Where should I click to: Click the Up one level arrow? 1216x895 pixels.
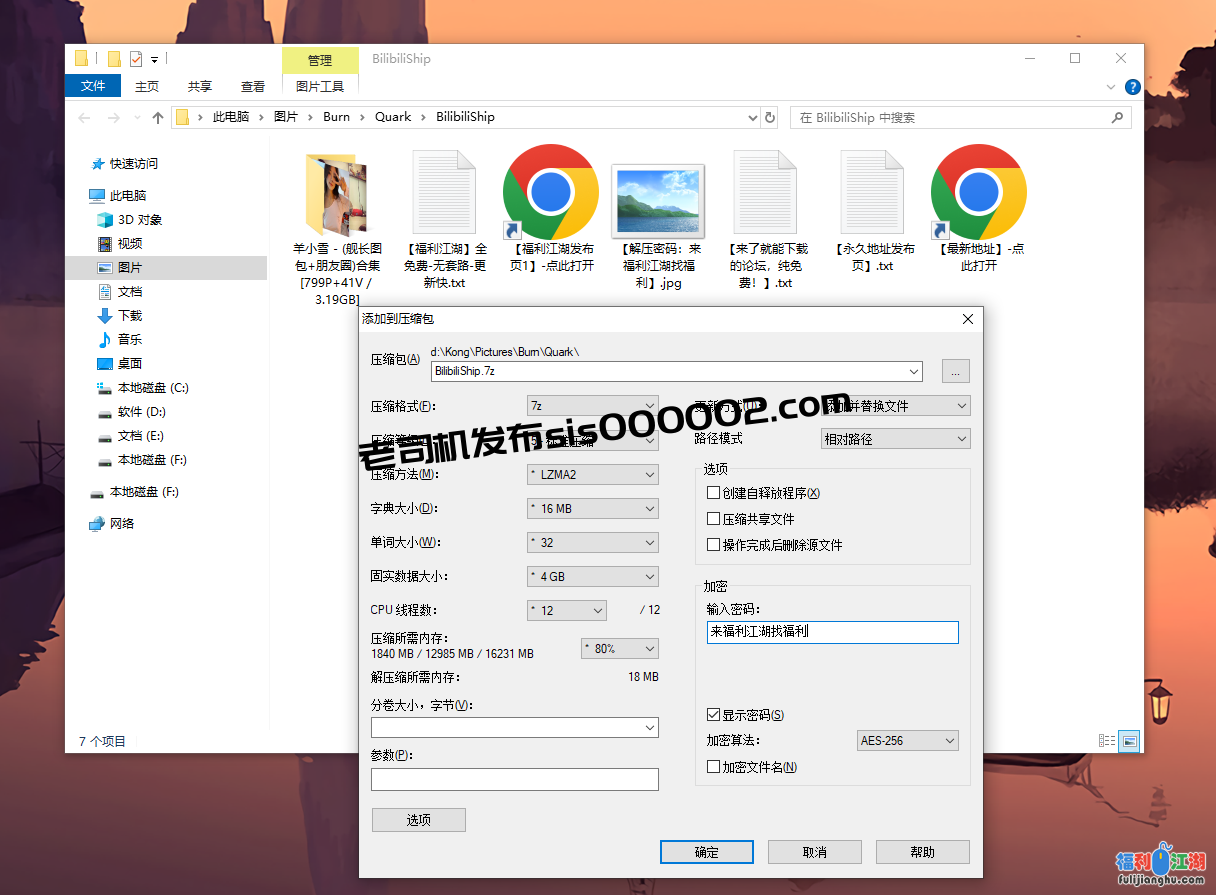click(x=157, y=117)
